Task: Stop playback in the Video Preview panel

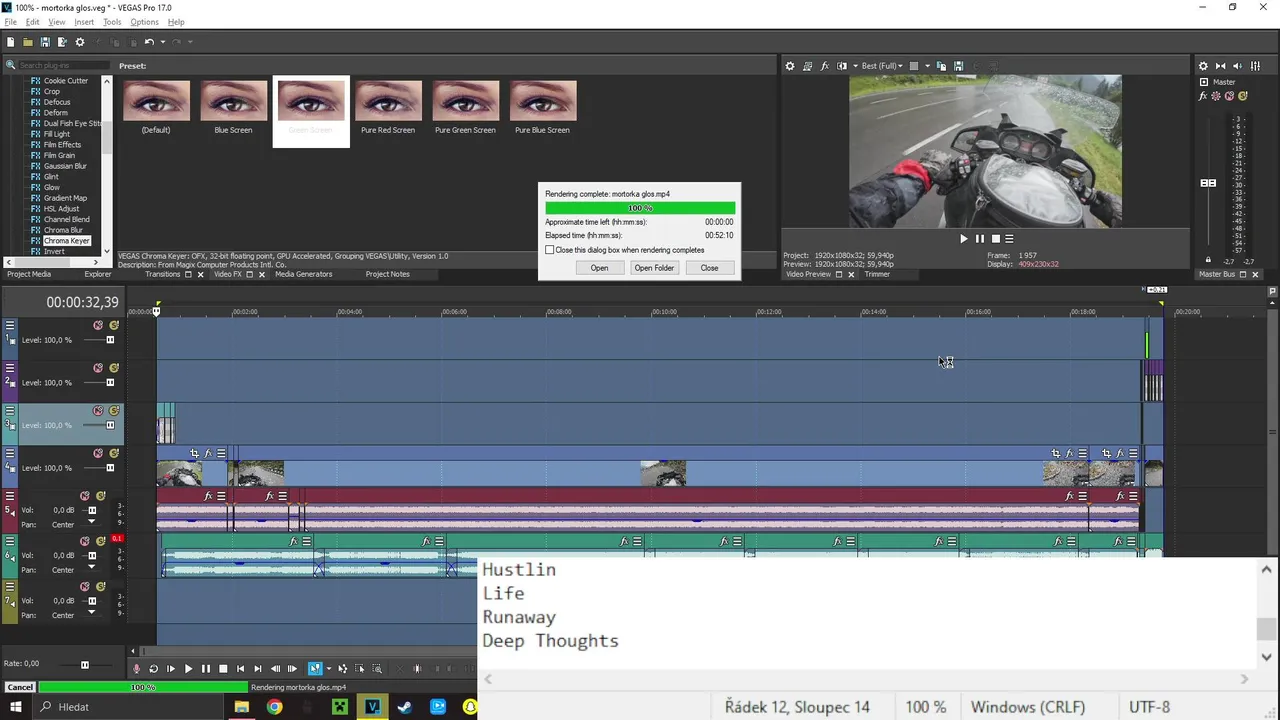Action: [x=995, y=239]
